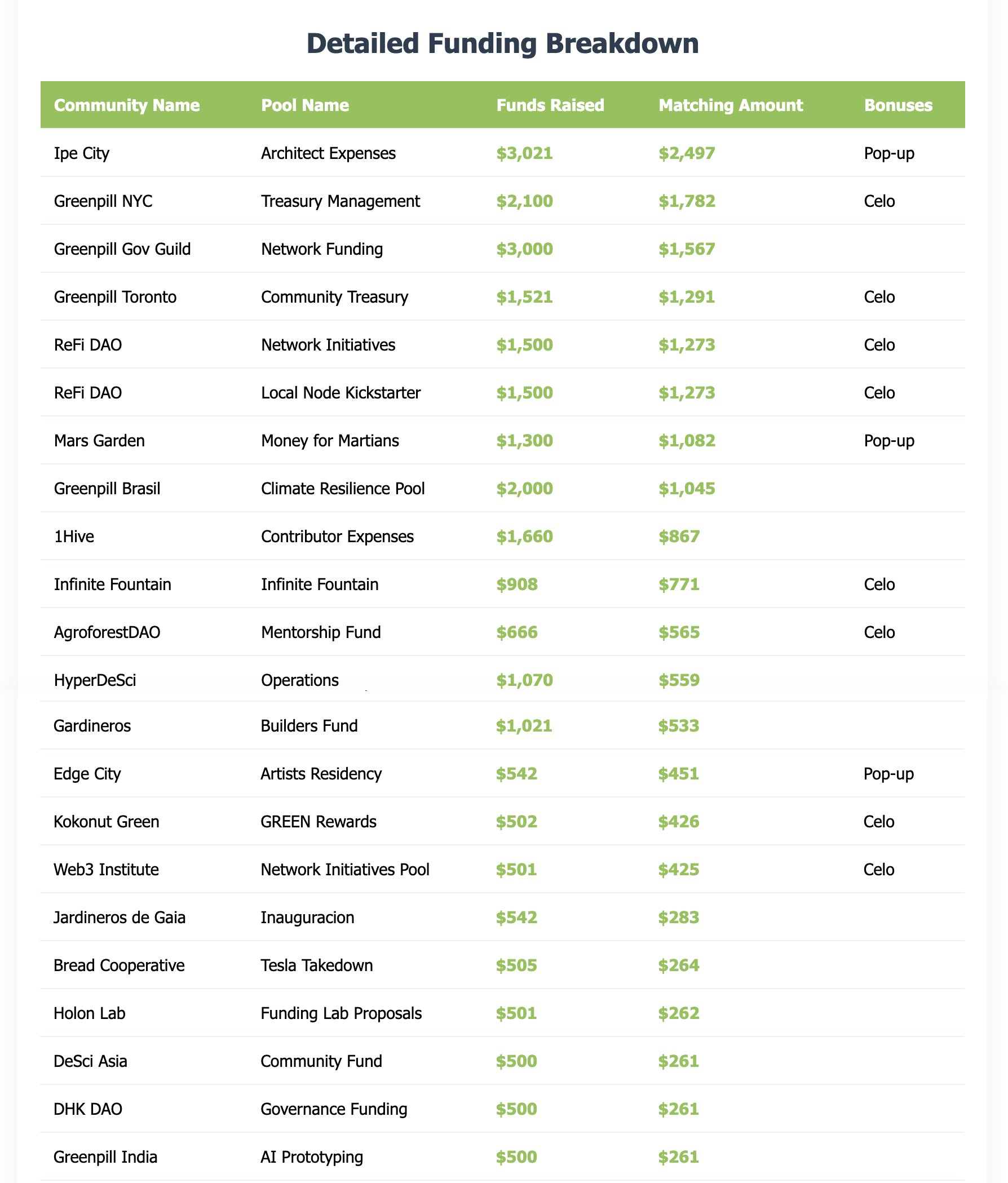
Task: Click the AI Prototyping pool cell
Action: [311, 1157]
